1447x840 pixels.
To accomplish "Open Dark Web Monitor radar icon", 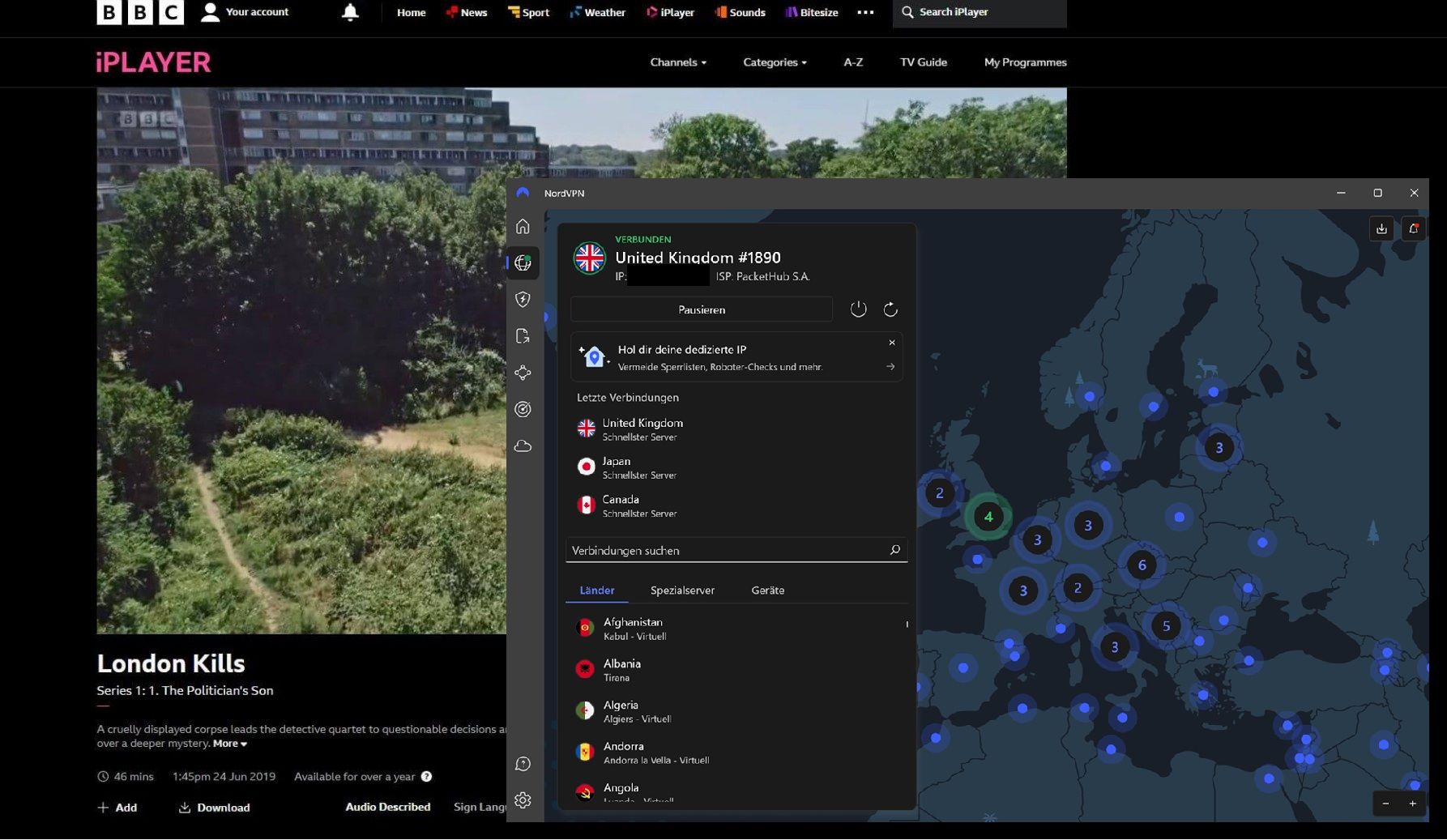I will [x=523, y=409].
